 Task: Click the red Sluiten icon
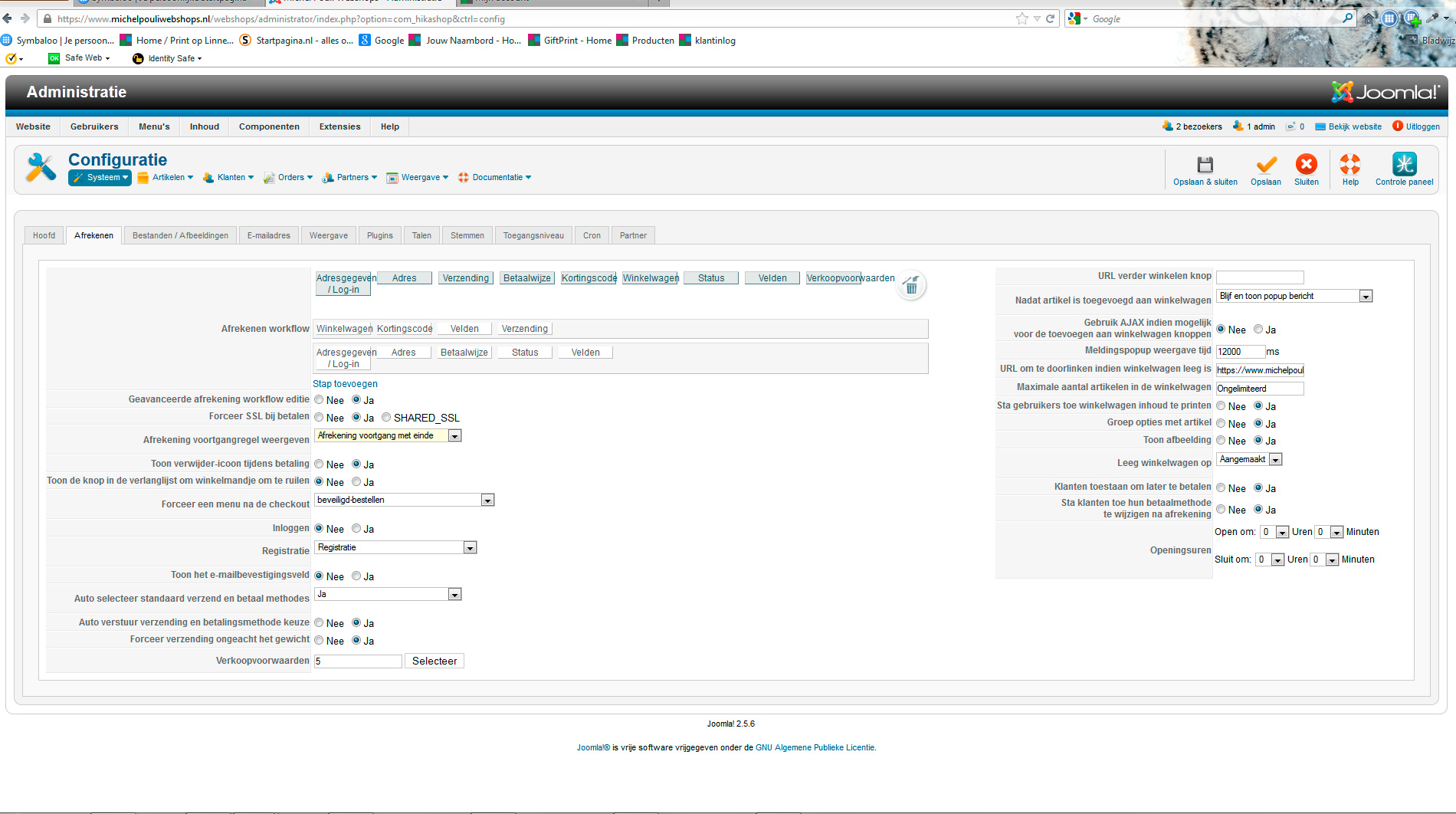pyautogui.click(x=1307, y=164)
